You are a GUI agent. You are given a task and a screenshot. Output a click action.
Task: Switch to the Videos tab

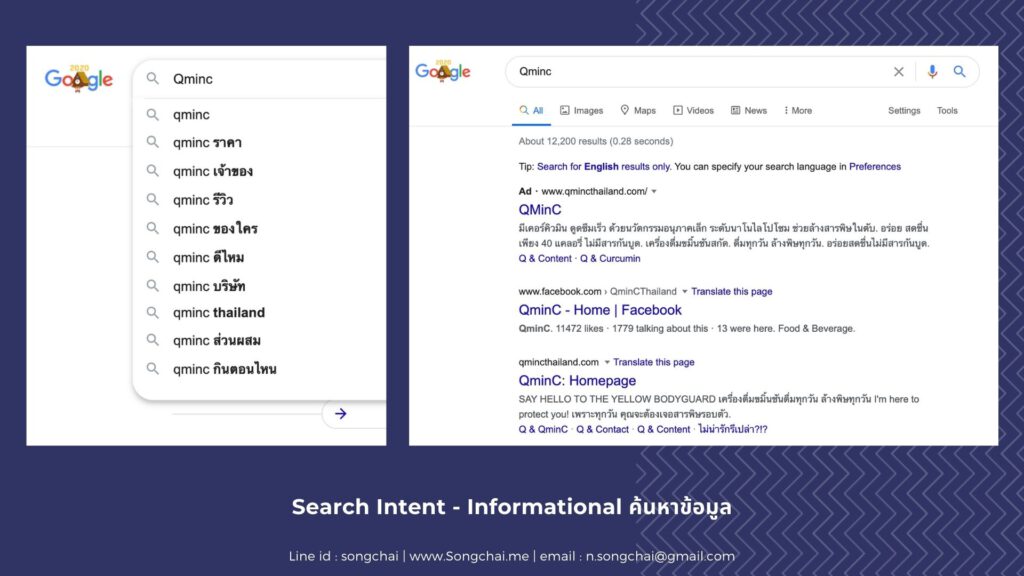click(694, 110)
